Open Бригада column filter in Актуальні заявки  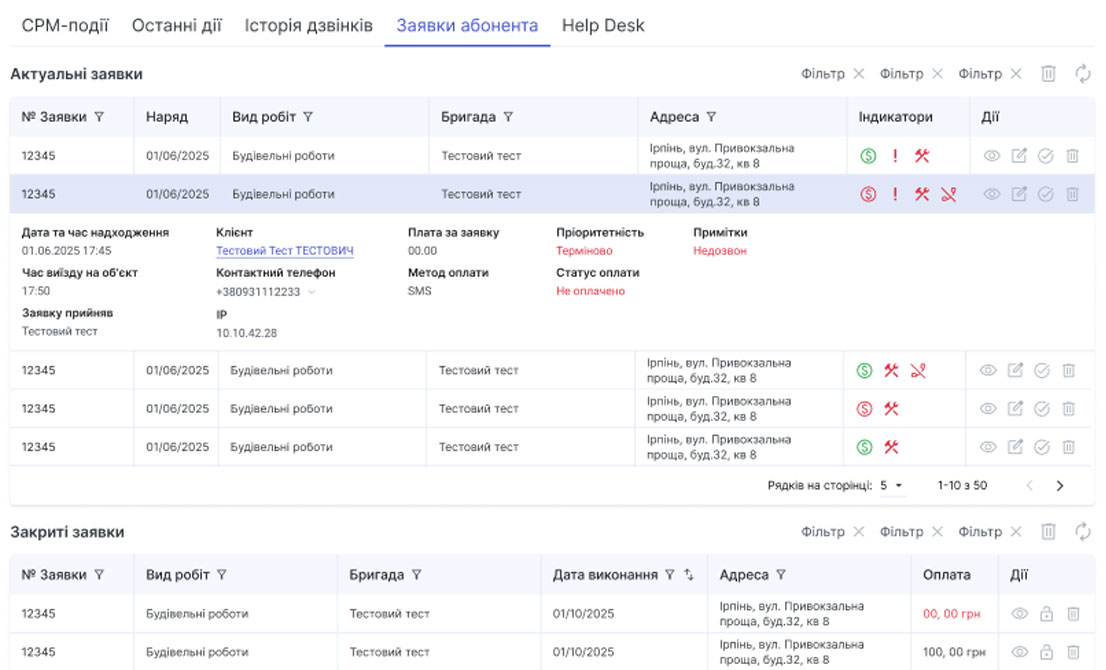click(508, 117)
